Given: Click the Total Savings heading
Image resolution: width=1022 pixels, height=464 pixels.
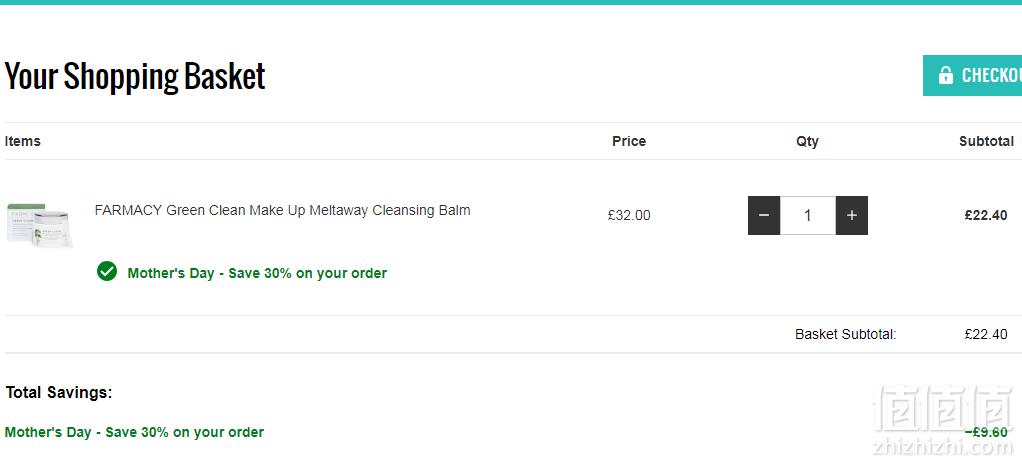Looking at the screenshot, I should 59,392.
